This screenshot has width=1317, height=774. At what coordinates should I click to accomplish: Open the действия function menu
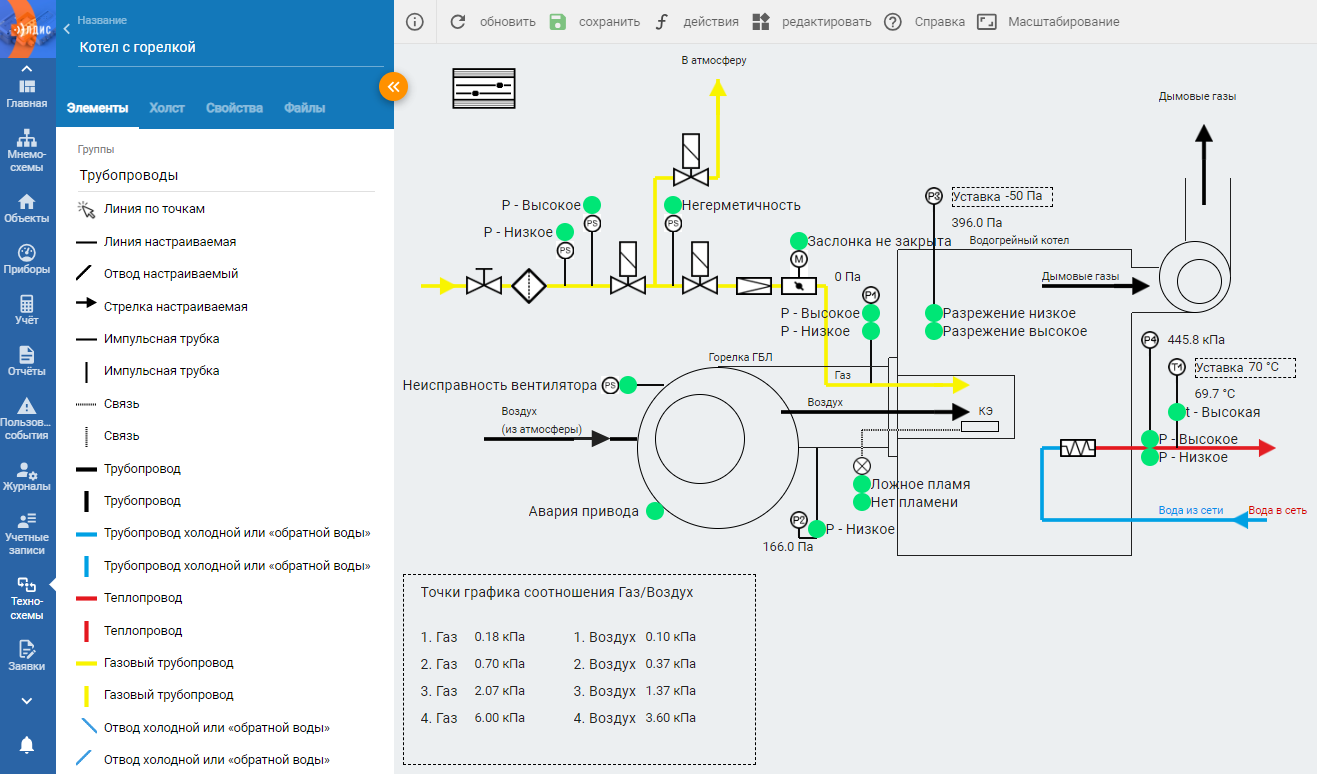click(x=697, y=21)
